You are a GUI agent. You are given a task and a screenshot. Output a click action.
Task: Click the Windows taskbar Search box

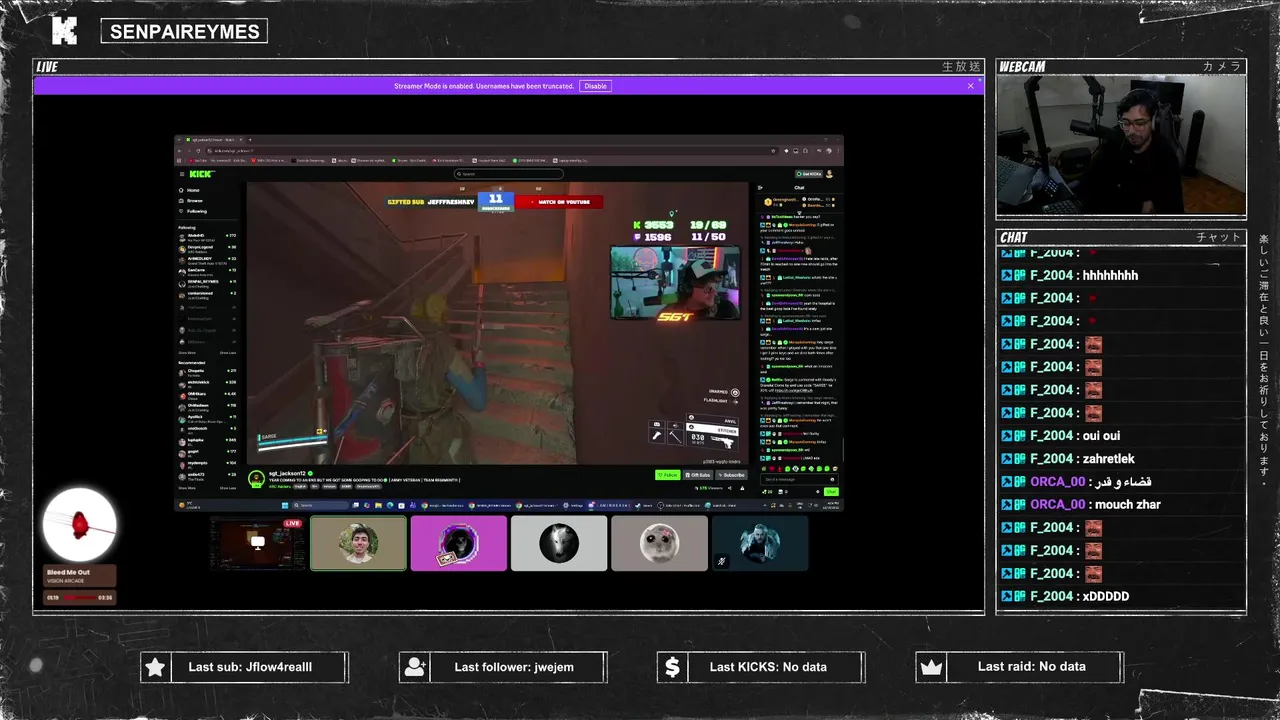[320, 505]
